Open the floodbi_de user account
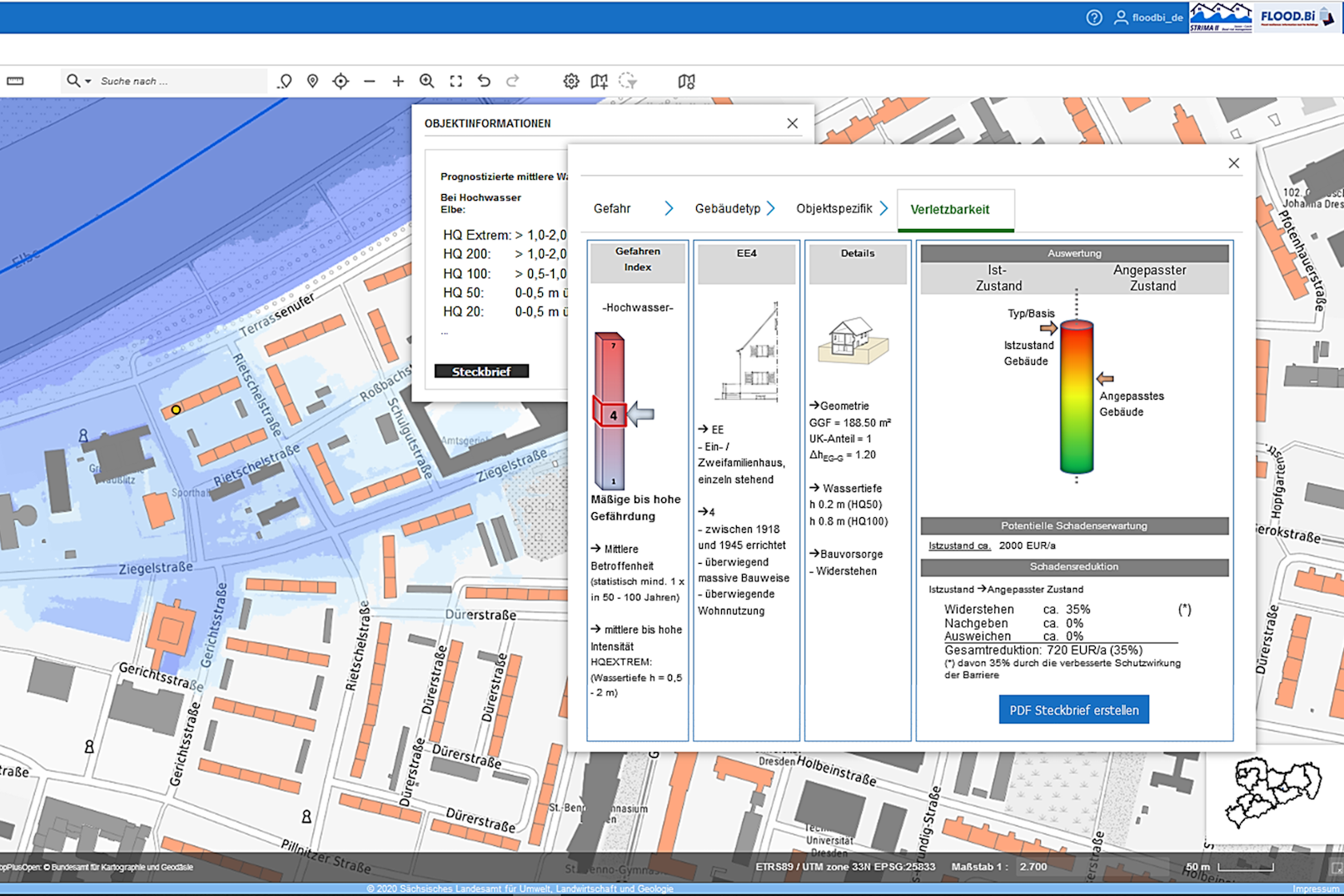The image size is (1344, 896). (x=1149, y=17)
